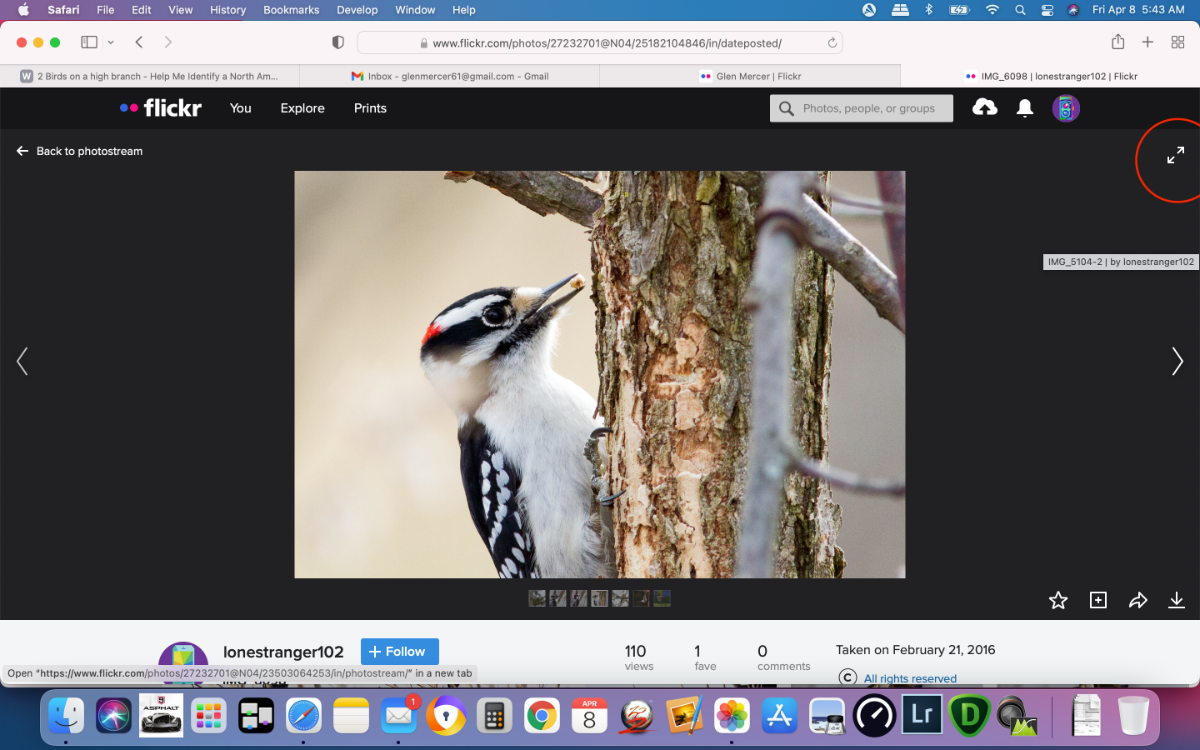
Task: Open the copyright symbol next to All rights reserved
Action: (x=848, y=678)
